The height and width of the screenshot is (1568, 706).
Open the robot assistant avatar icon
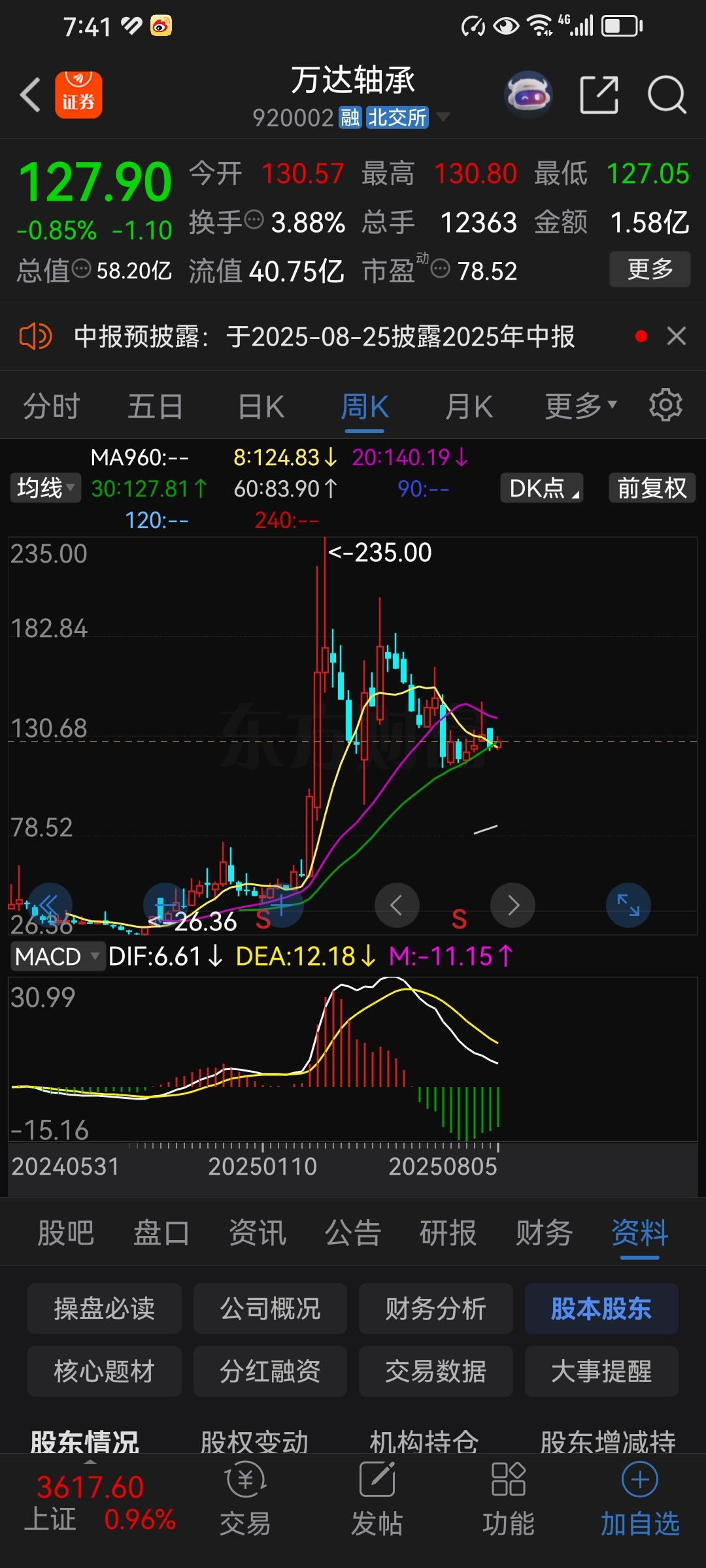click(529, 95)
